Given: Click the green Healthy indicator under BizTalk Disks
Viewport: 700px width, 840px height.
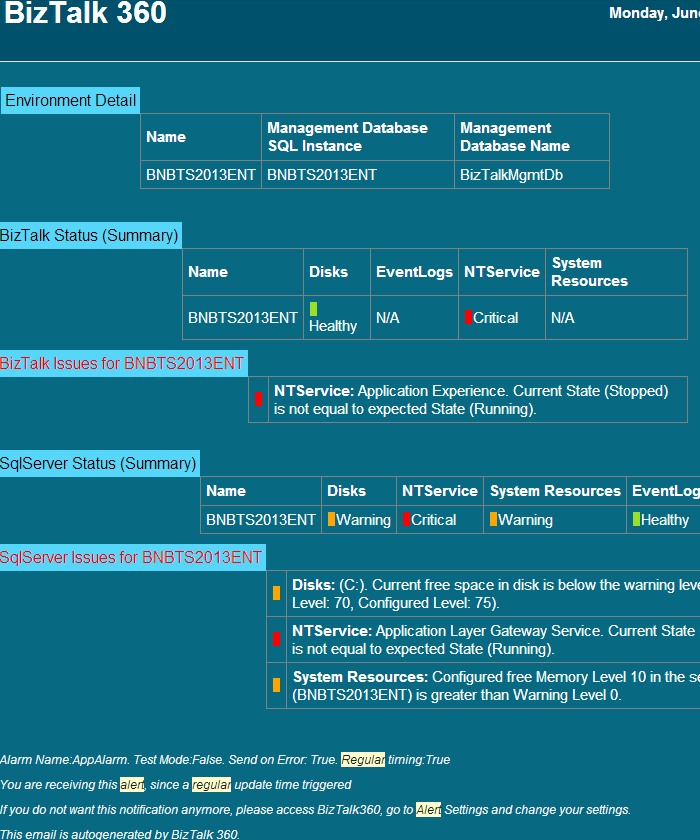Looking at the screenshot, I should 313,309.
